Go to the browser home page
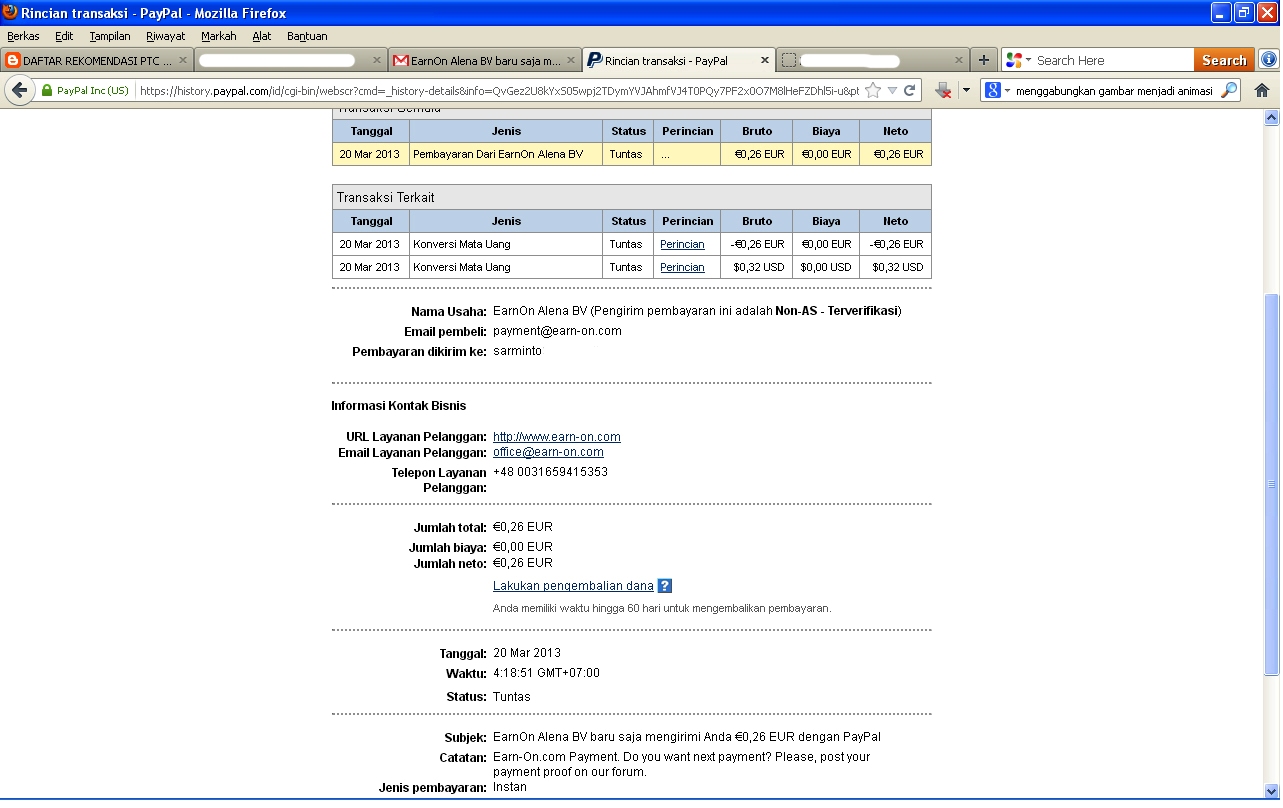This screenshot has width=1283, height=808. click(1261, 90)
